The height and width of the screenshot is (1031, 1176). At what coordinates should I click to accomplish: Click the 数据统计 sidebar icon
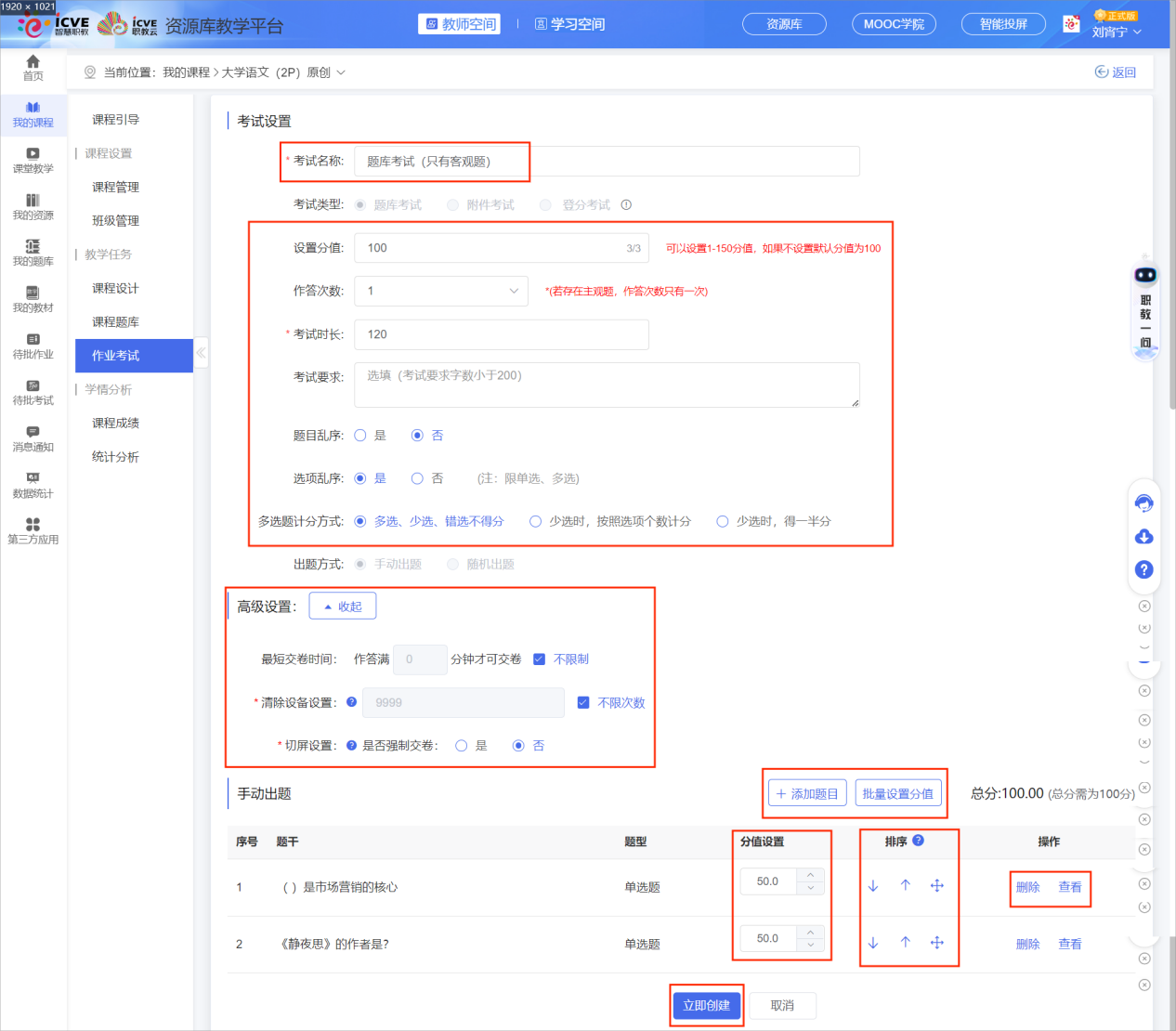(x=33, y=484)
